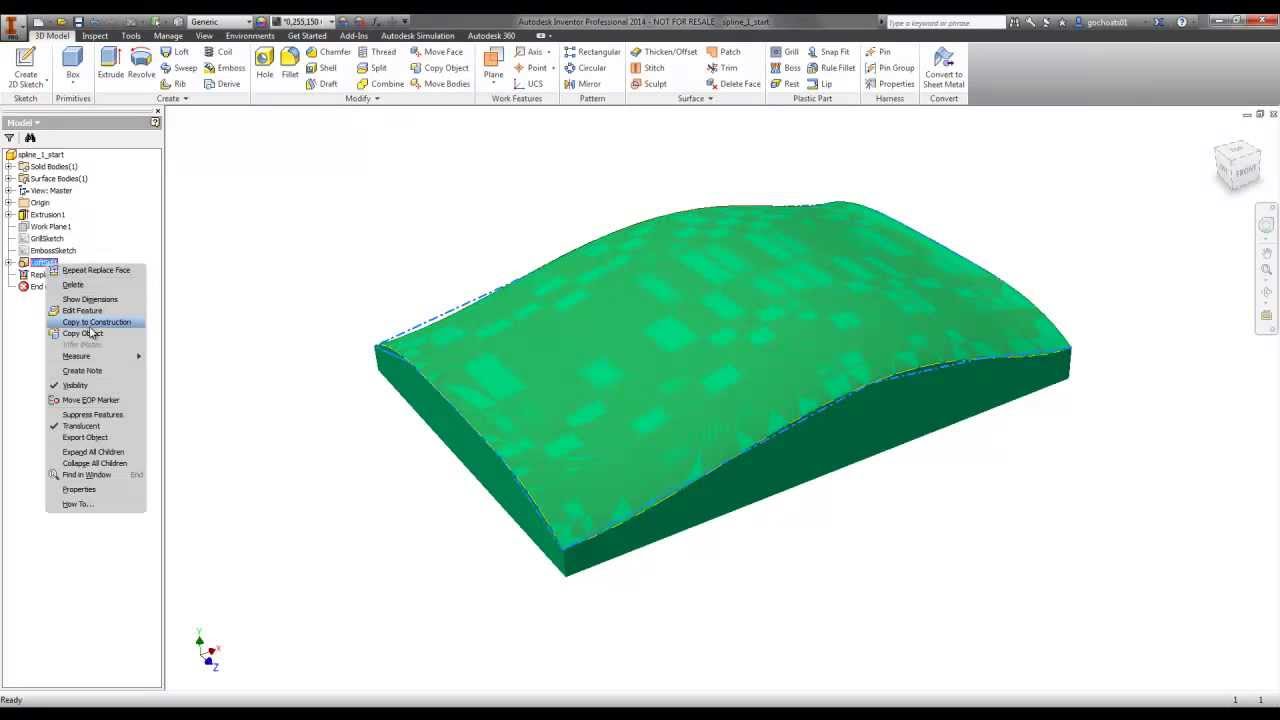
Task: Select the Chamfer tool
Action: [x=328, y=52]
